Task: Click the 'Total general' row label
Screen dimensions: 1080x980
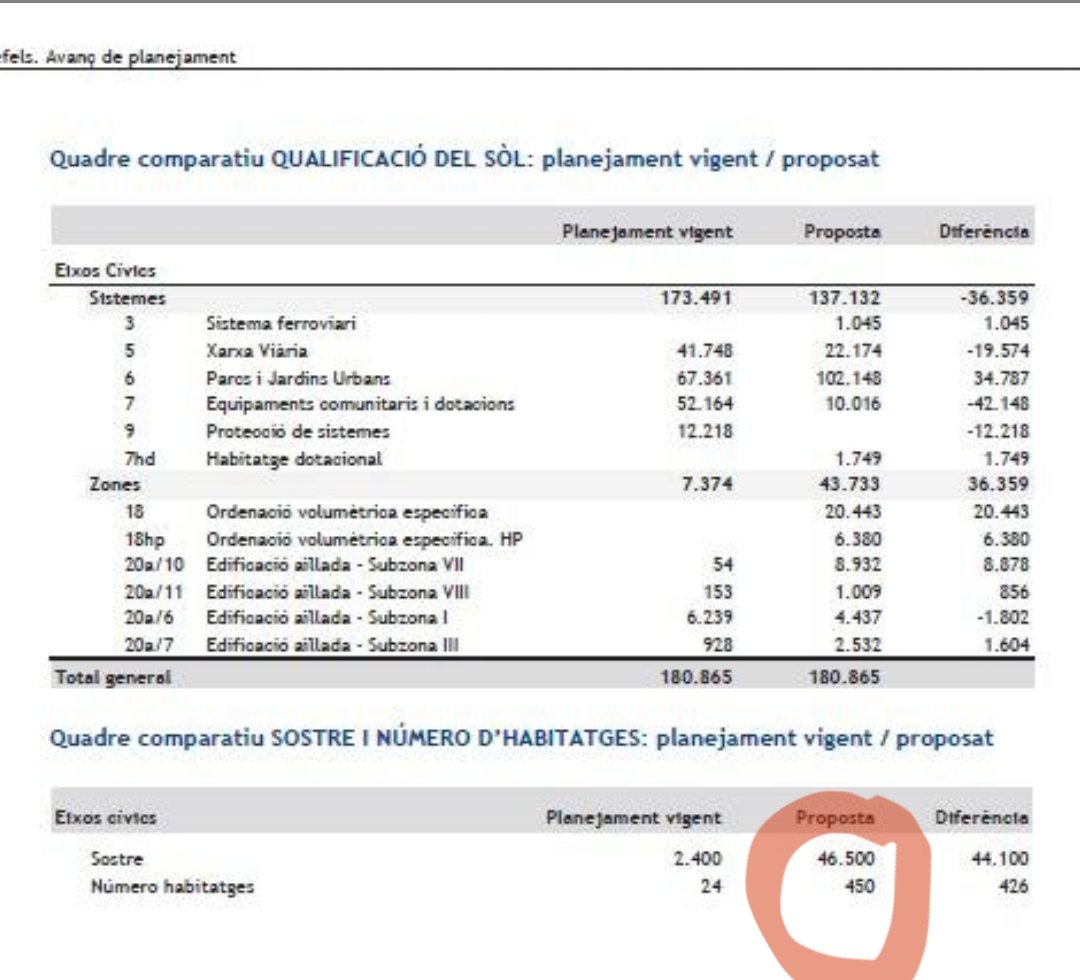Action: (112, 678)
